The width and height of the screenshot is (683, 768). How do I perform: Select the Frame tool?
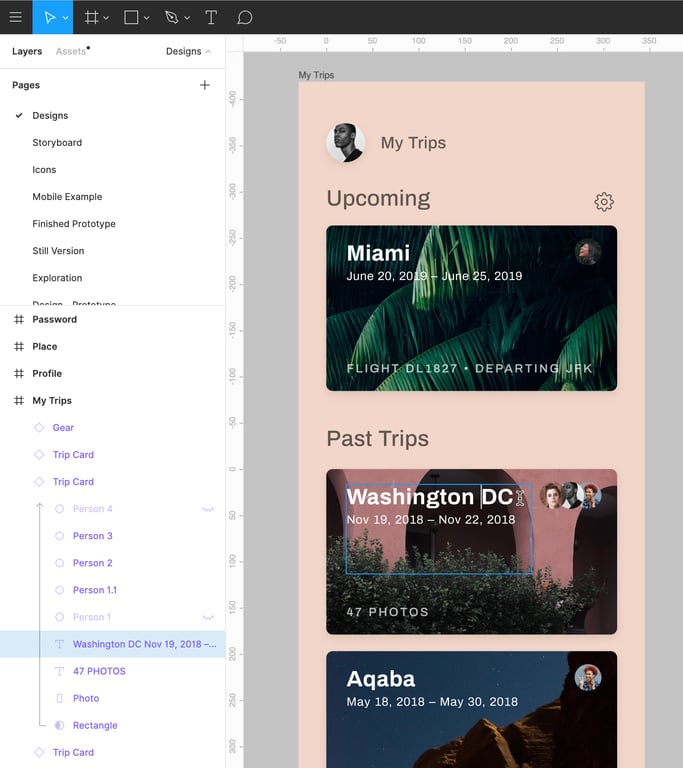[x=91, y=17]
